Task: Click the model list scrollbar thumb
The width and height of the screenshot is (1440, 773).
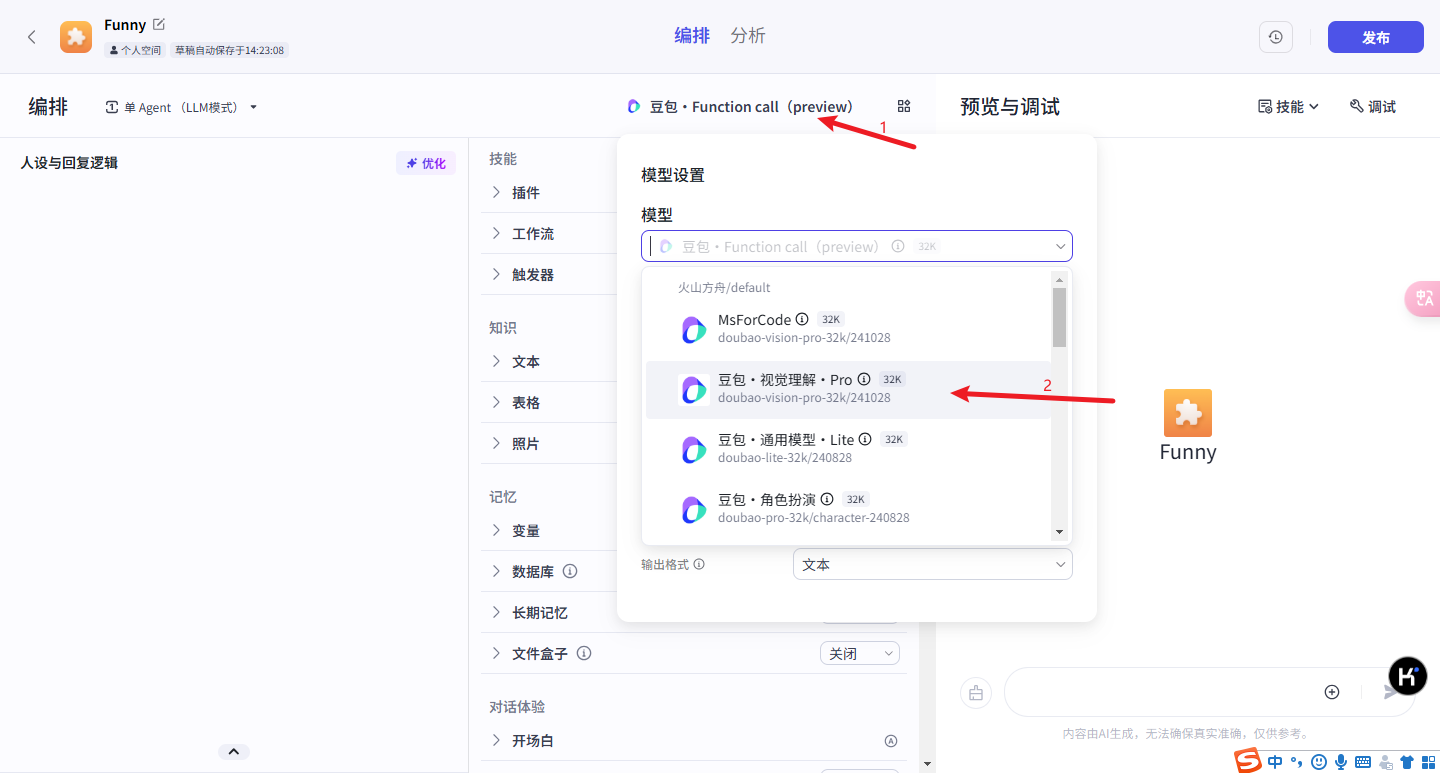Action: point(1059,317)
